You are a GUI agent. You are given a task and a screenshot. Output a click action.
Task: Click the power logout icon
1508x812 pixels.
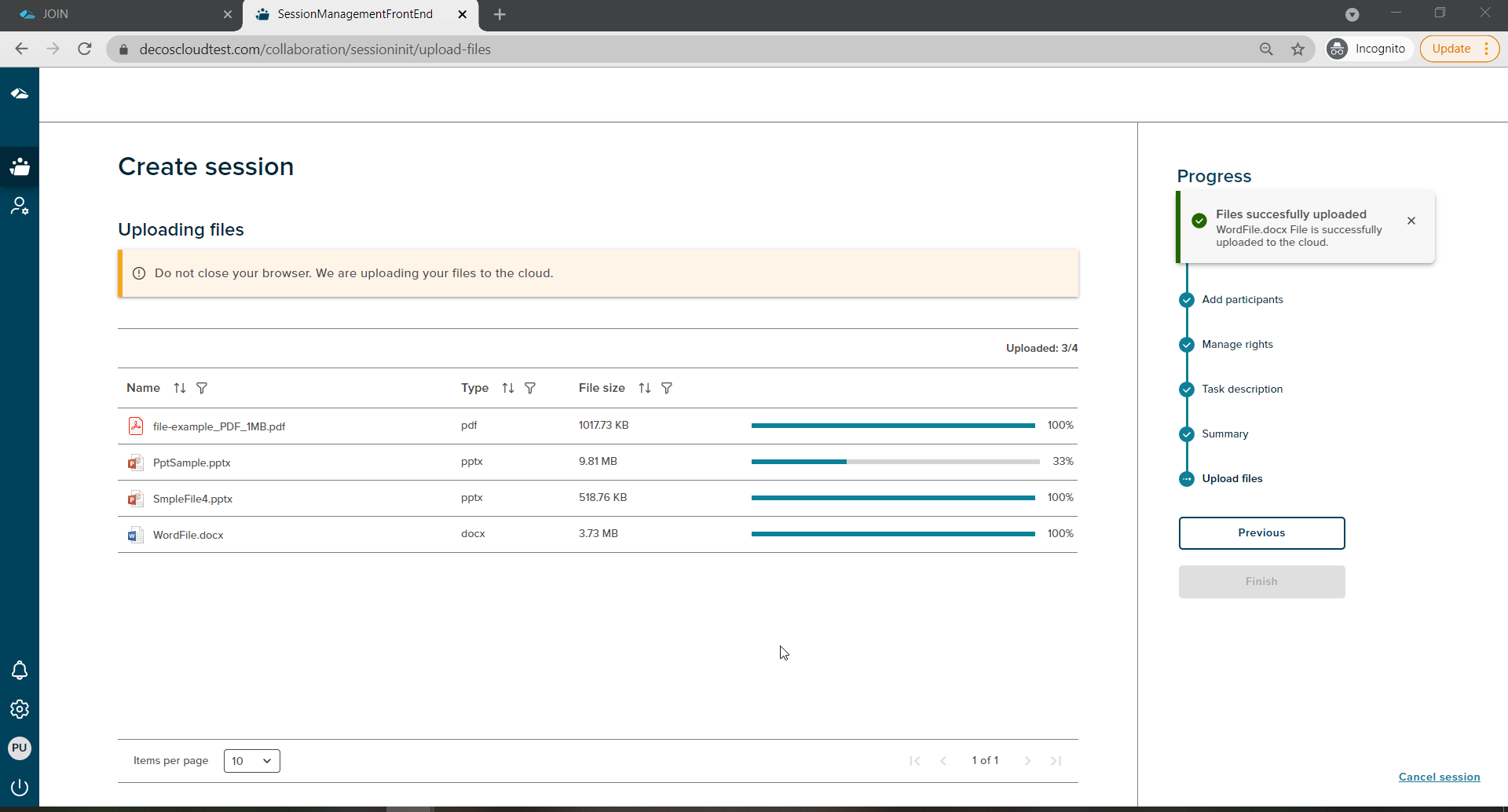20,787
